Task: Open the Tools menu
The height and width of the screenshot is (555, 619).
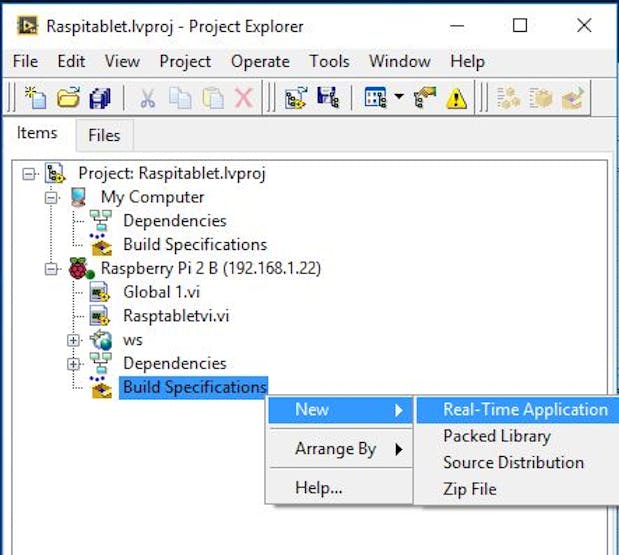Action: coord(329,62)
